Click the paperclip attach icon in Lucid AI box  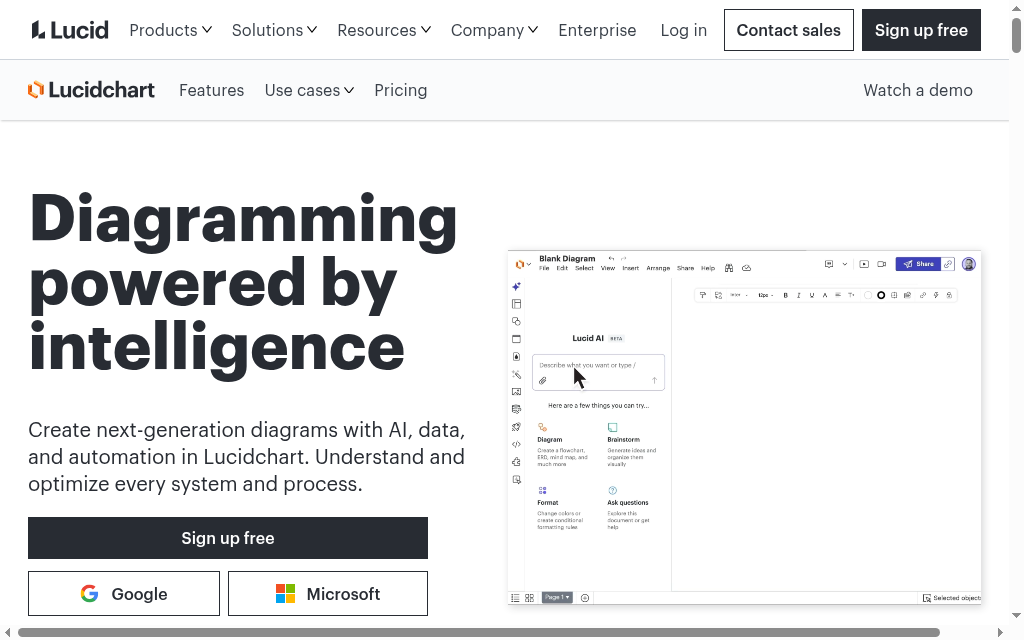(x=543, y=381)
